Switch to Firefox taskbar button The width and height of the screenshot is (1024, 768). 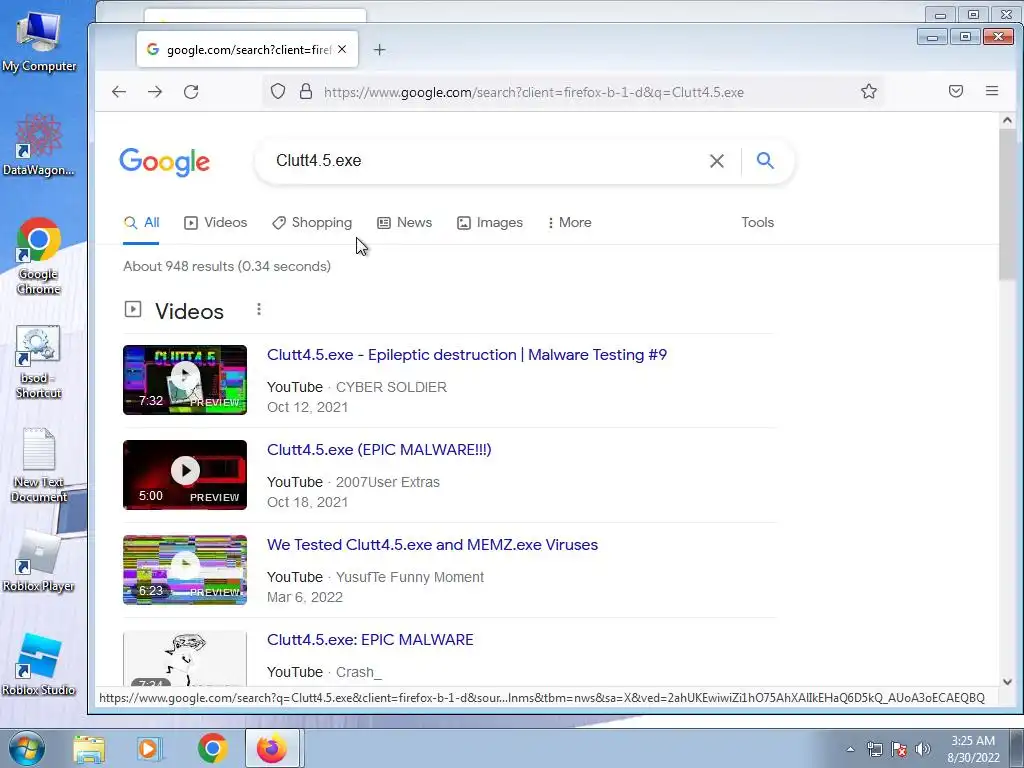point(272,748)
